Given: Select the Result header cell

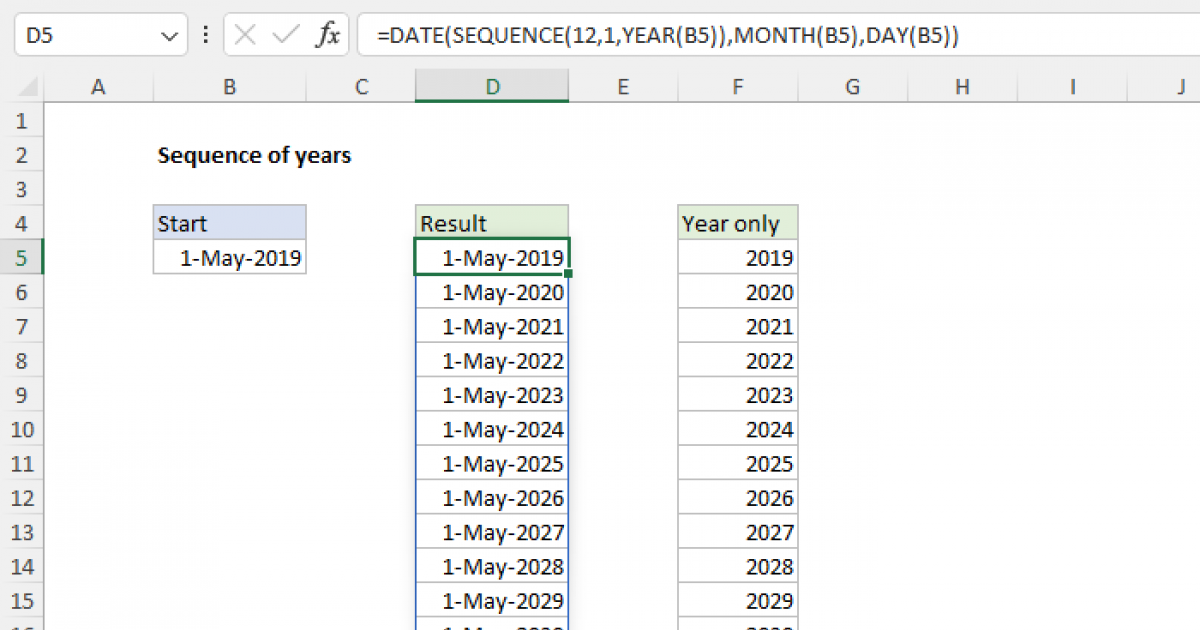Looking at the screenshot, I should tap(491, 223).
